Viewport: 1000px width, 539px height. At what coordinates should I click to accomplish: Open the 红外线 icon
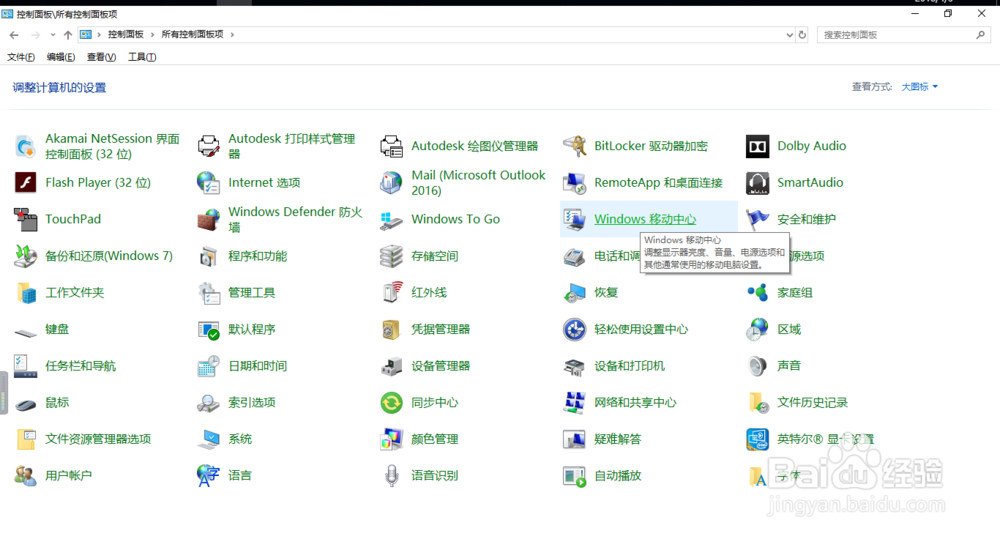point(392,293)
